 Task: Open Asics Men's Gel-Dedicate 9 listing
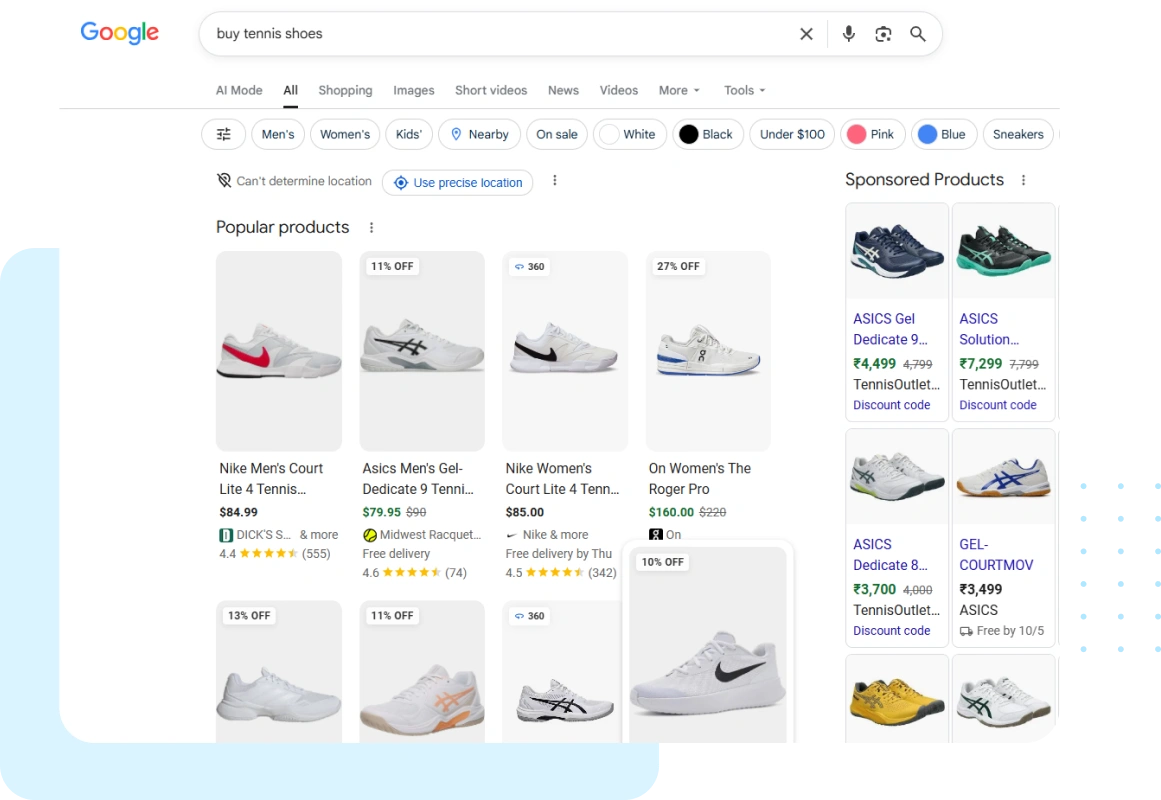[x=418, y=479]
